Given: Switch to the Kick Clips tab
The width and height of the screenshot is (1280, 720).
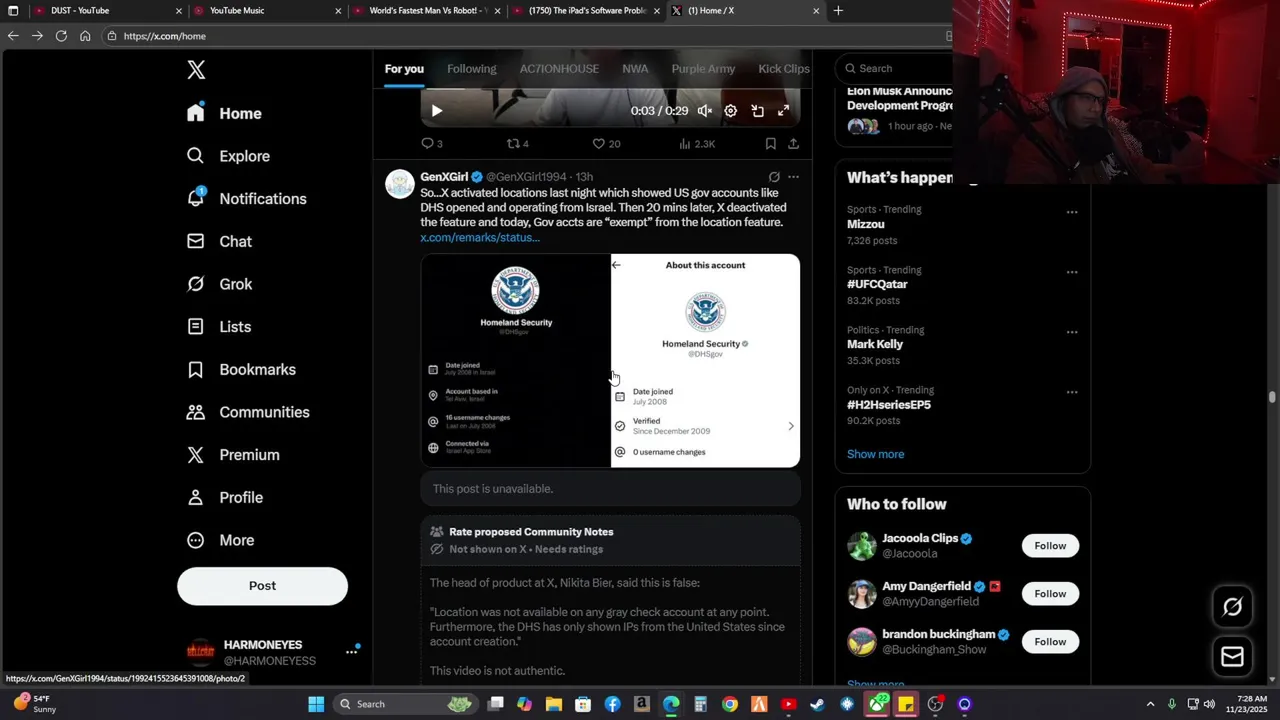Looking at the screenshot, I should tap(784, 69).
